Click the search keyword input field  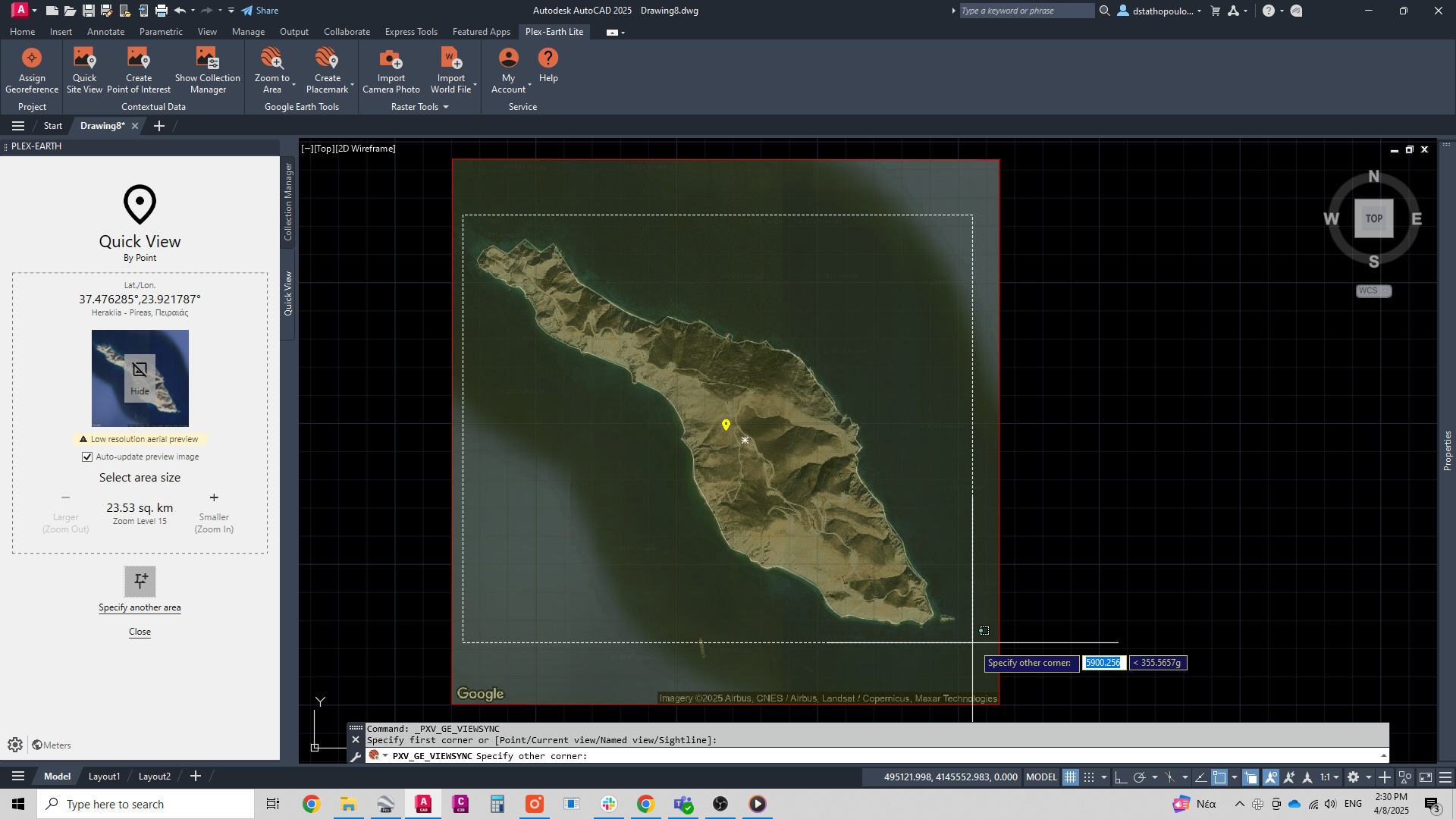tap(1026, 11)
